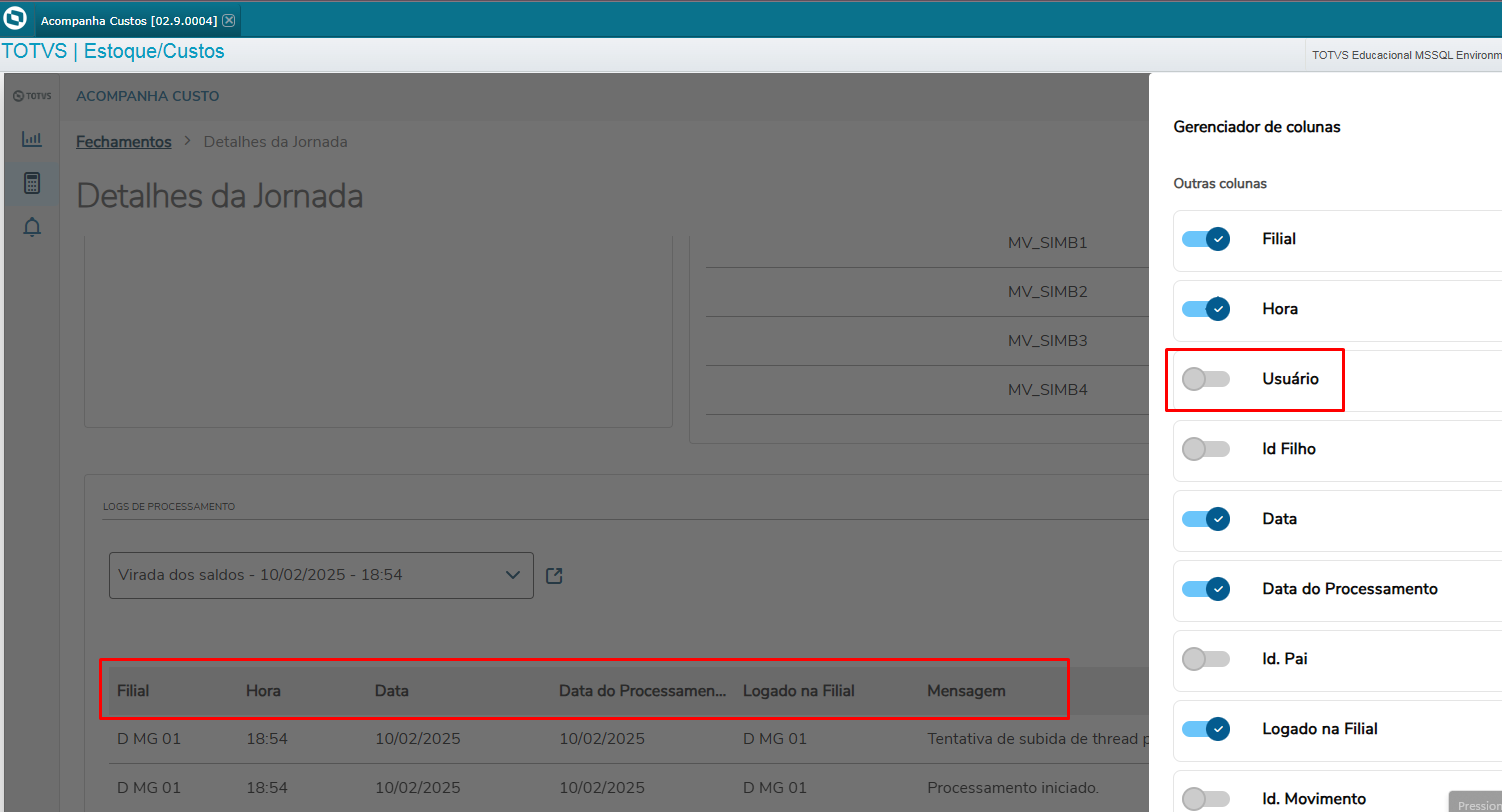The width and height of the screenshot is (1502, 812).
Task: Click the TOTVS logo in the sidebar
Action: [32, 96]
